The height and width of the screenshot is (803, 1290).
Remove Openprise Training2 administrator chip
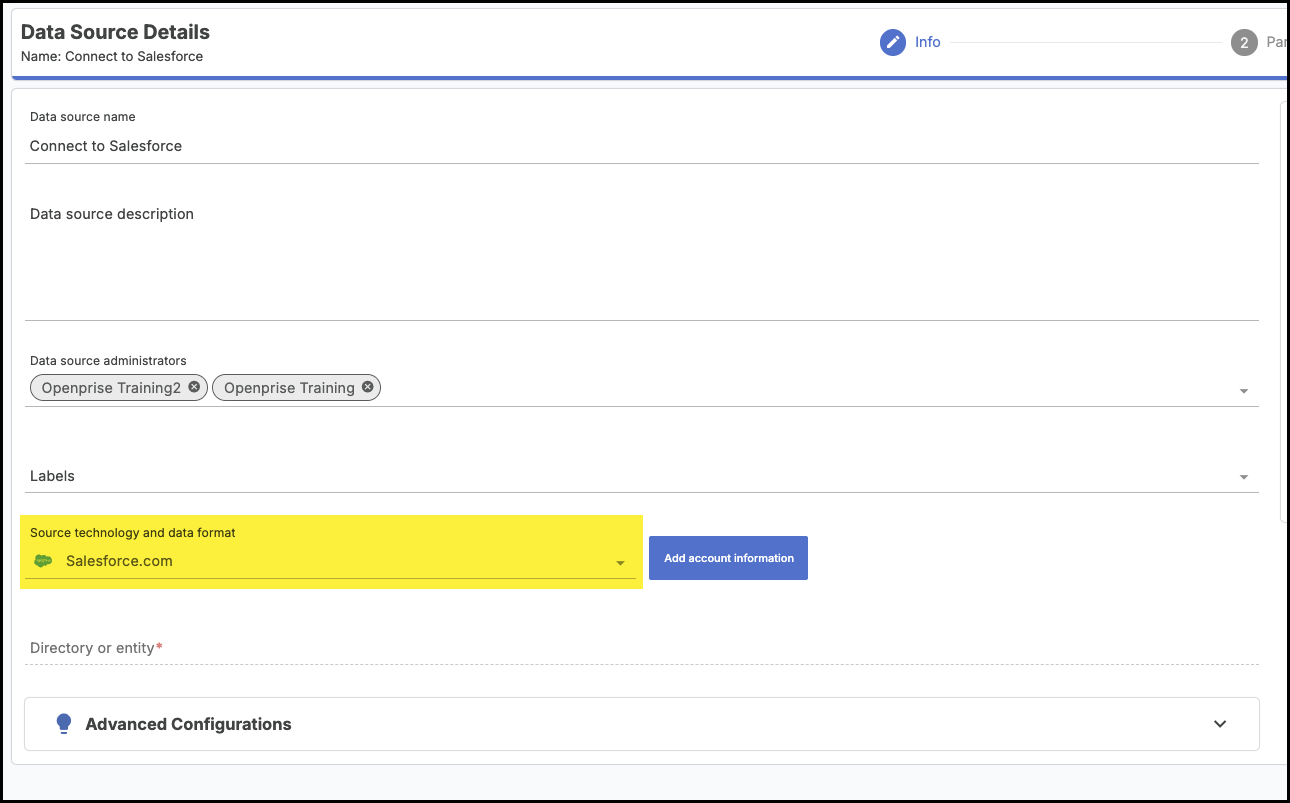(194, 387)
